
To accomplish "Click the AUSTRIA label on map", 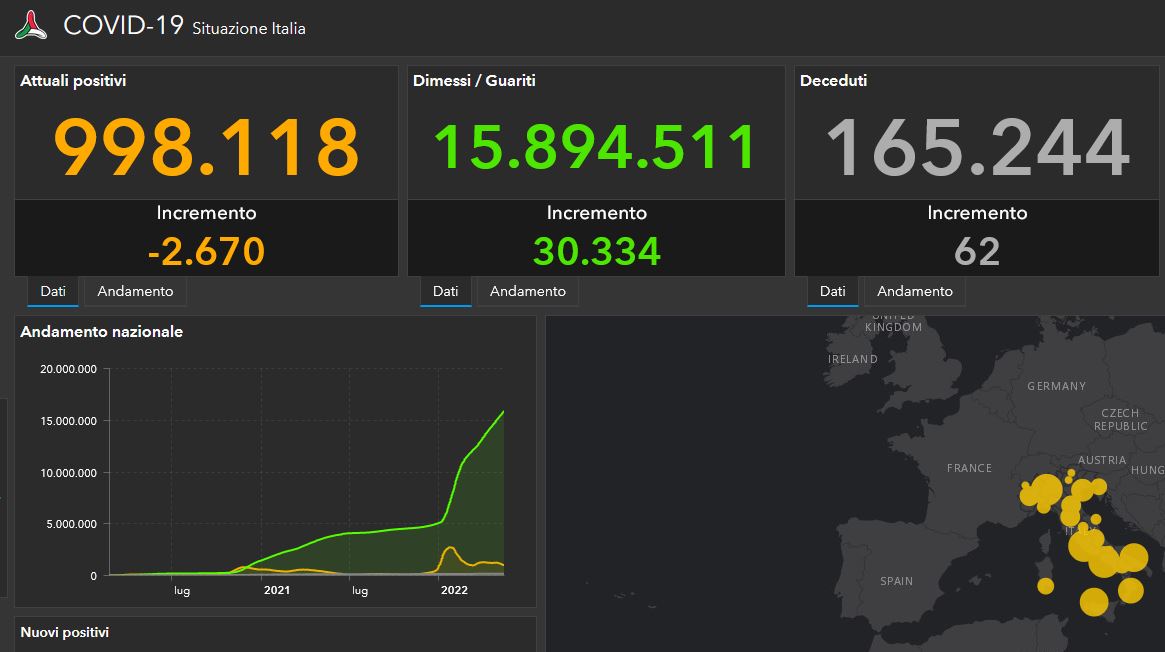I will 1102,460.
